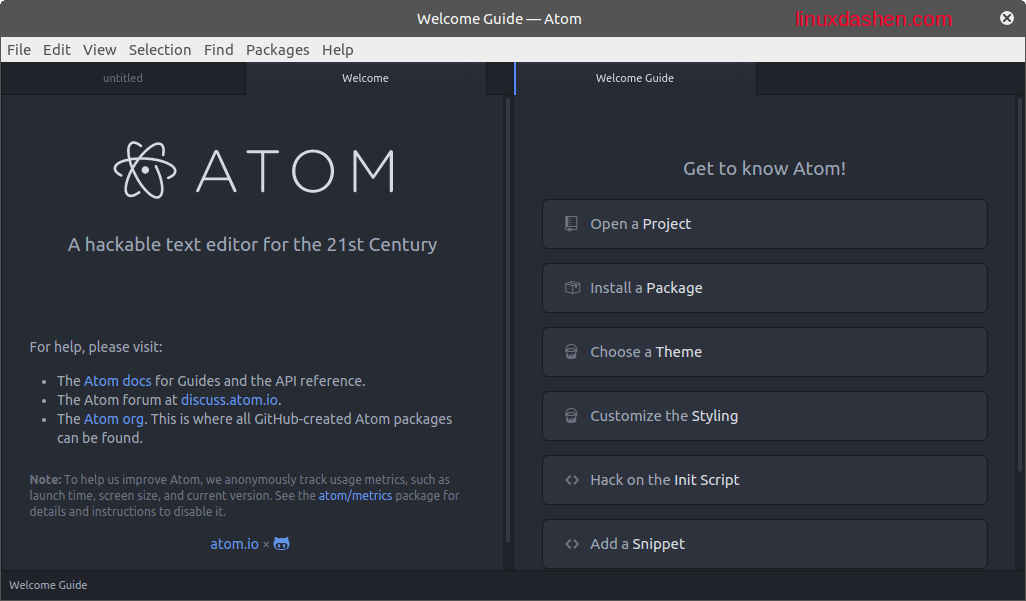
Task: Open the Atom docs link
Action: click(x=117, y=381)
